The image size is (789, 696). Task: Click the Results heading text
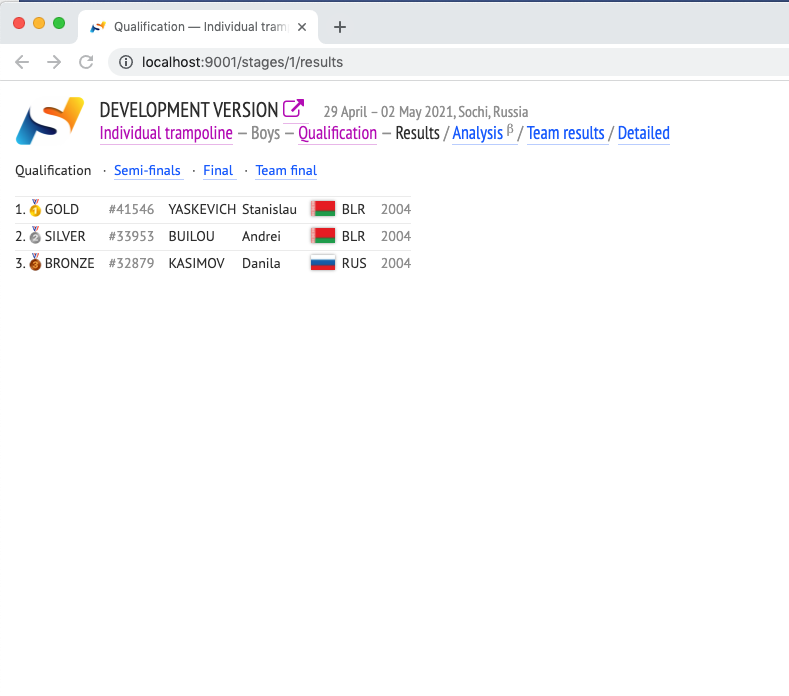pos(417,133)
